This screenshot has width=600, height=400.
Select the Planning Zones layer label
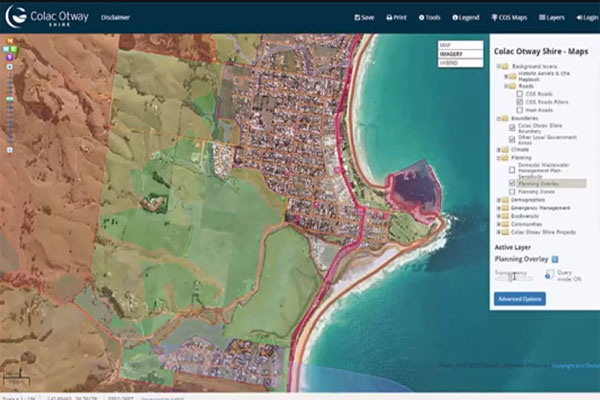click(536, 191)
